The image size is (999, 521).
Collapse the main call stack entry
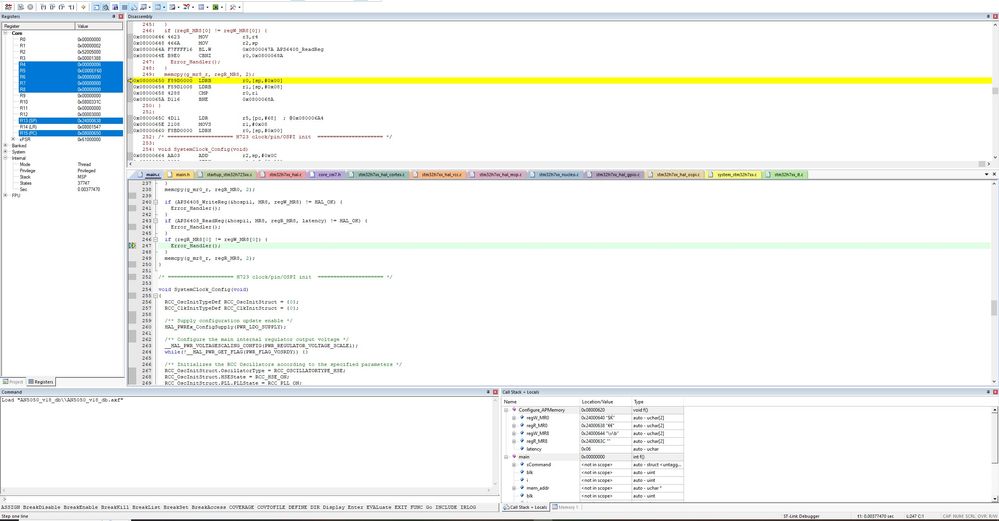507,457
